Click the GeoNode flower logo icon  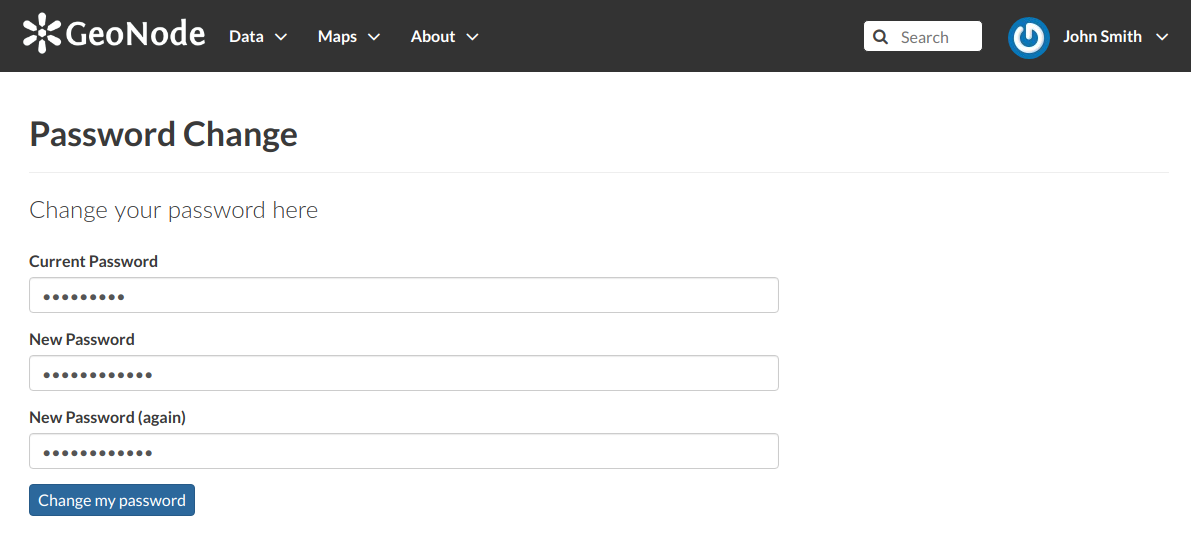pos(42,34)
